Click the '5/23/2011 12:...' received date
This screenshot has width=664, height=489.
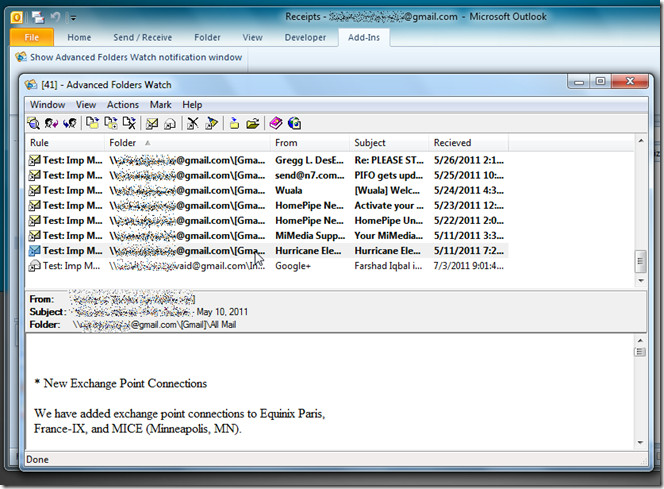[469, 205]
